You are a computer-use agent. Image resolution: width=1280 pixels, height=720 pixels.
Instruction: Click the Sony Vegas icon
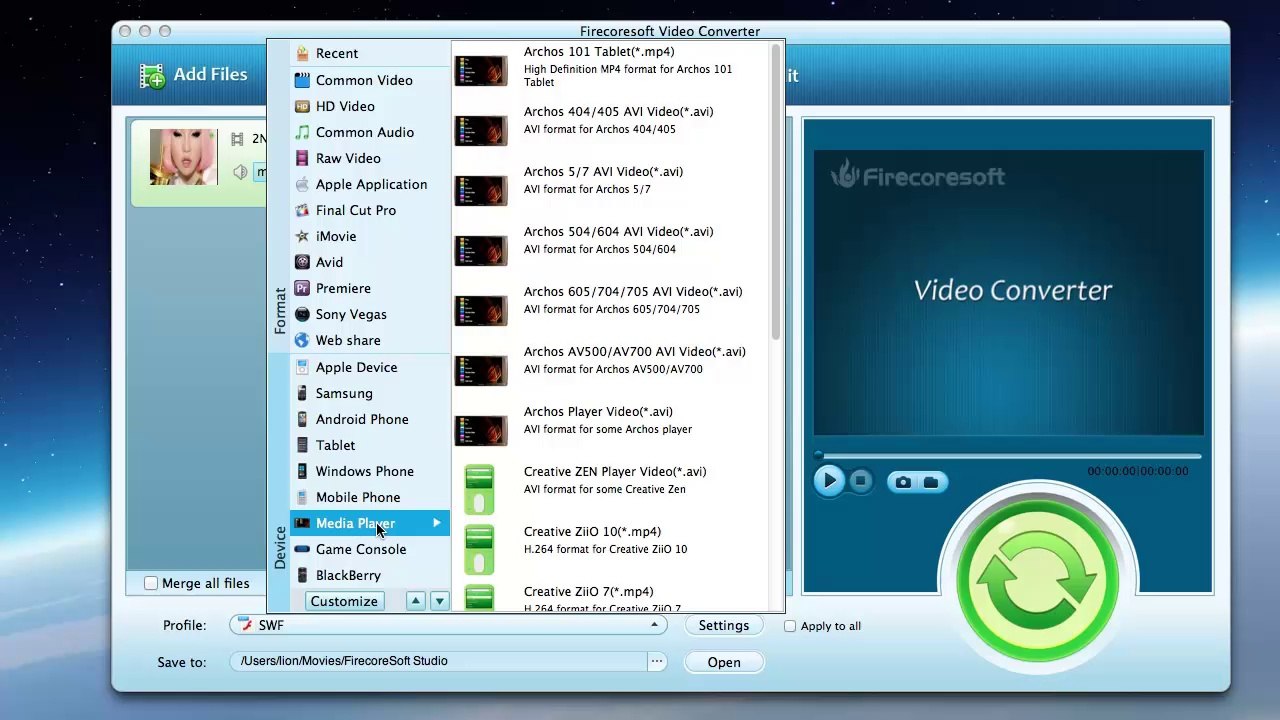[x=302, y=314]
